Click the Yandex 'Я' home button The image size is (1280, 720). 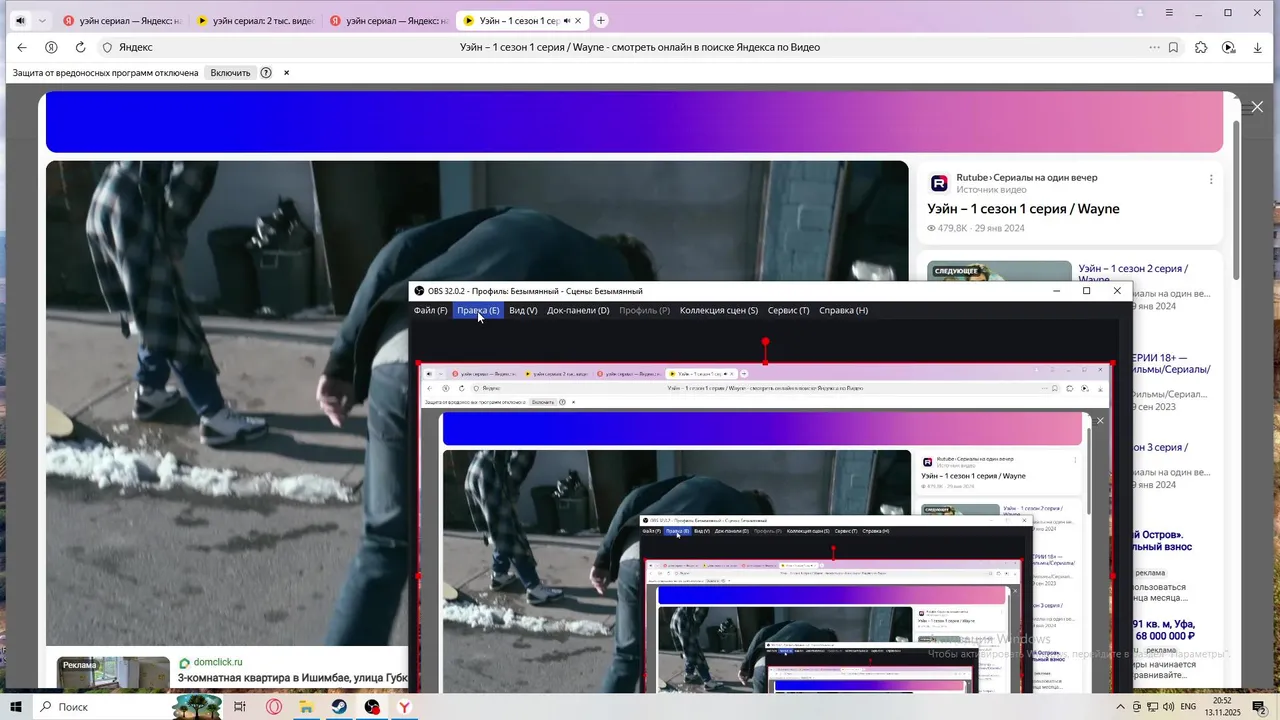(x=51, y=47)
